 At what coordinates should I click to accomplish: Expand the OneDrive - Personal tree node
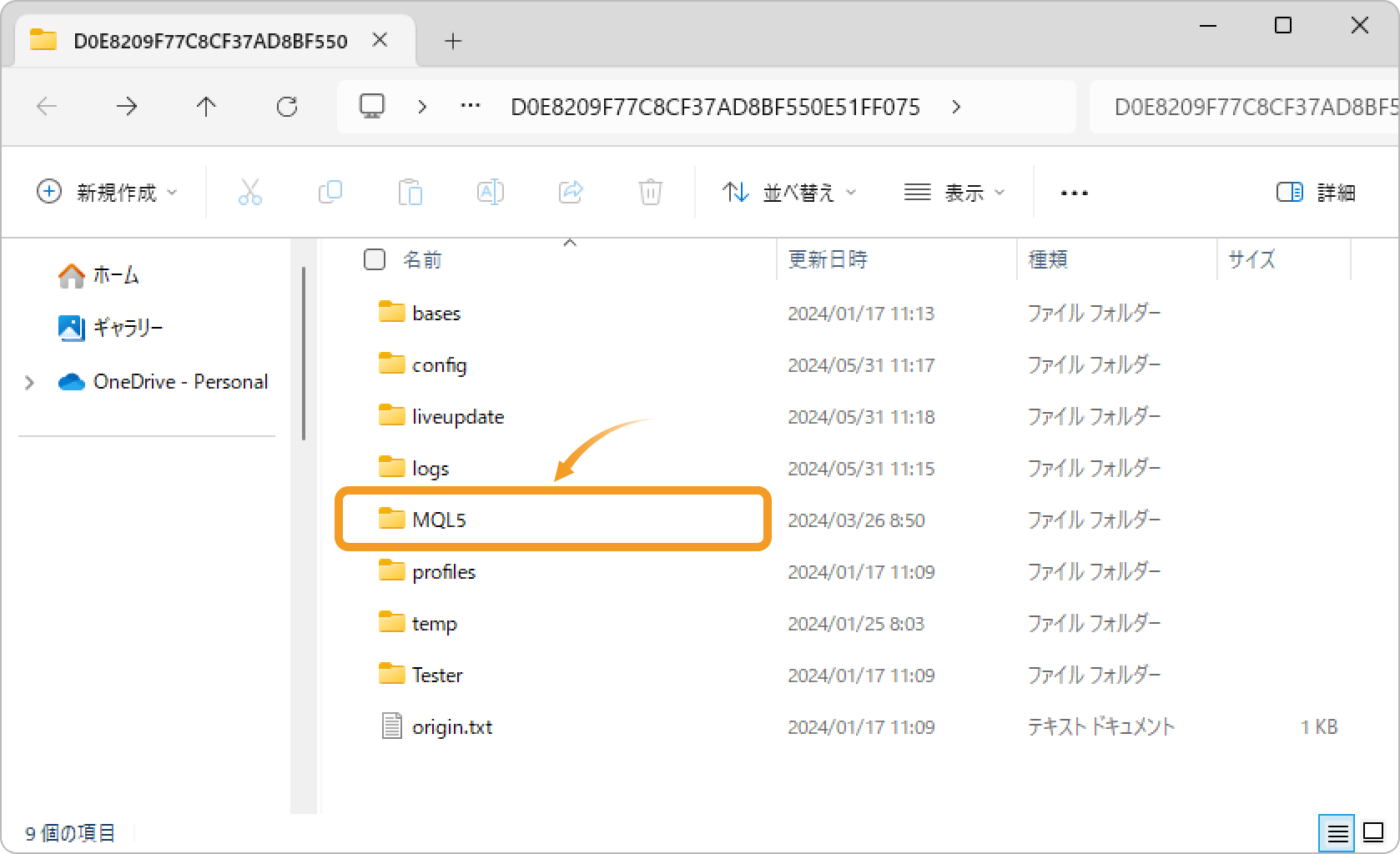point(29,383)
